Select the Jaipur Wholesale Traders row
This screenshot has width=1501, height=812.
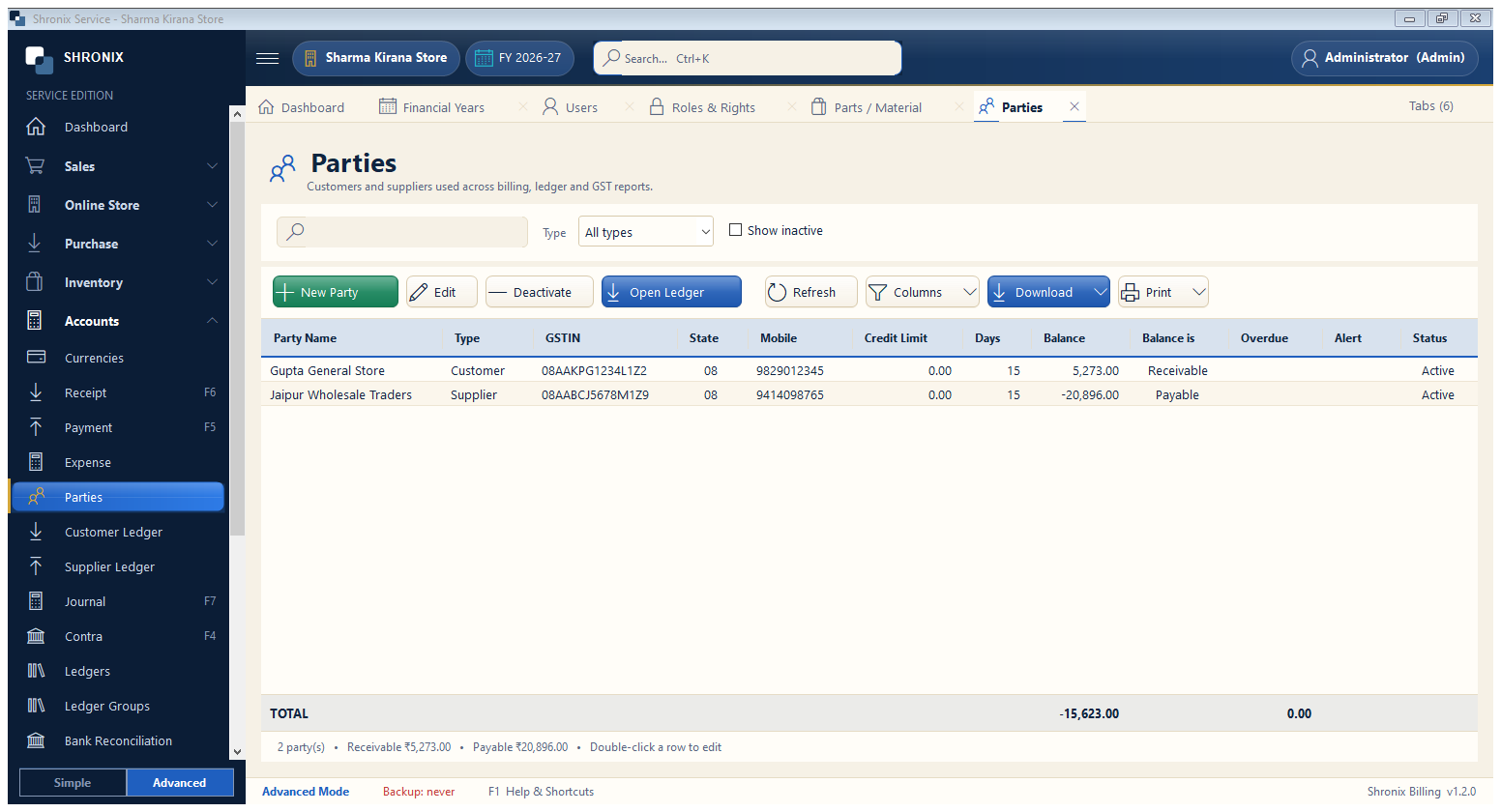point(868,394)
